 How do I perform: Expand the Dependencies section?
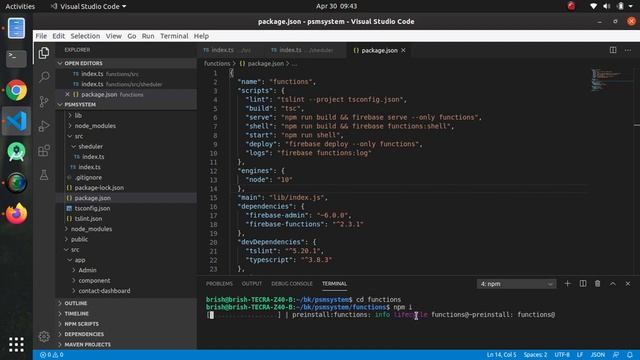(84, 334)
